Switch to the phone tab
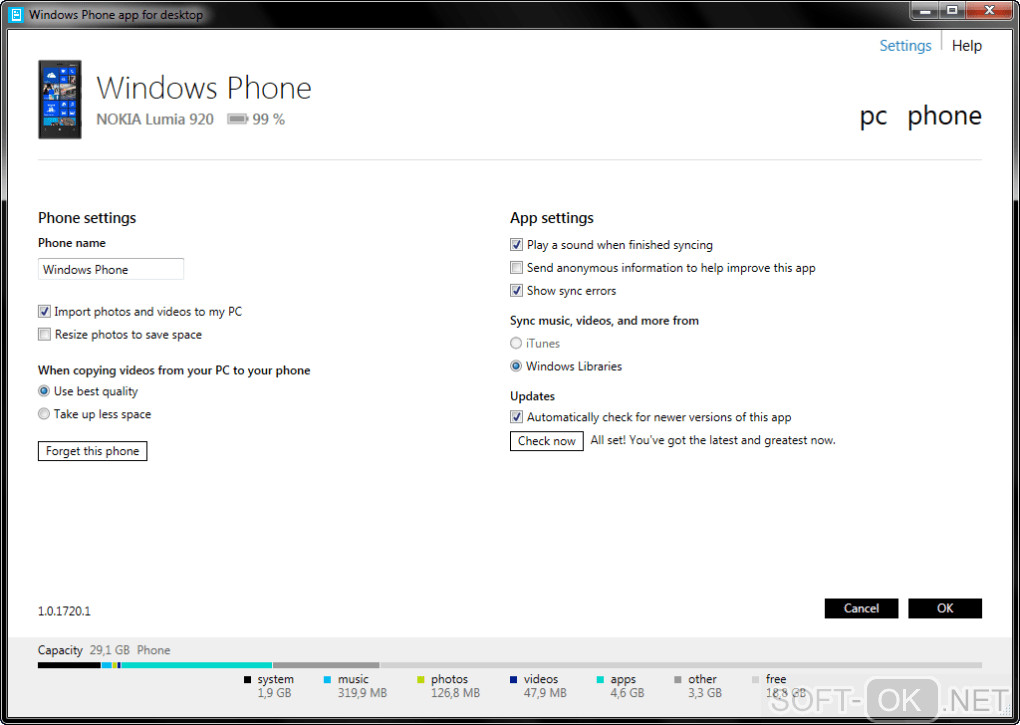The height and width of the screenshot is (725, 1020). tap(944, 116)
